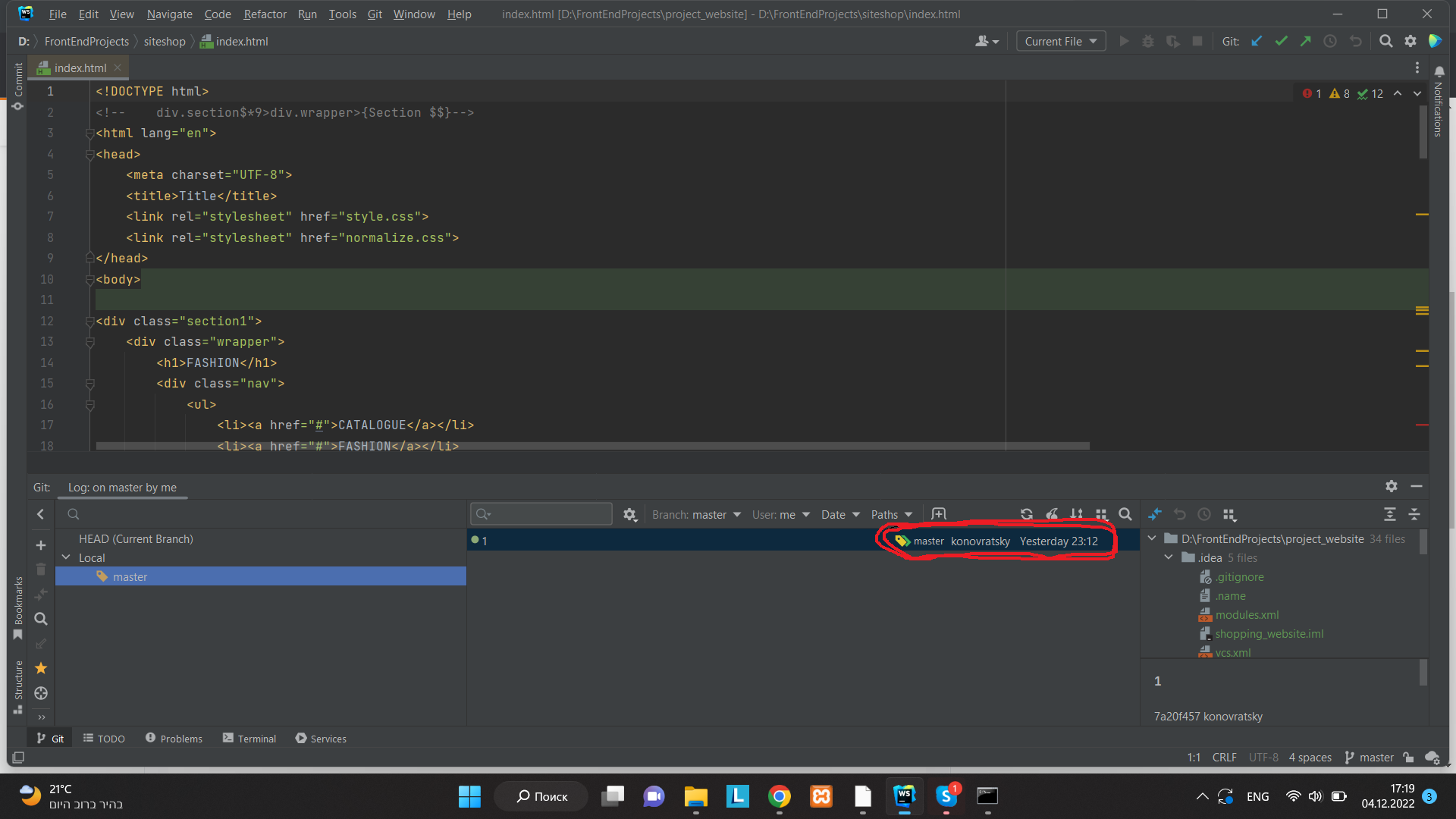Click Git Update Project arrow icon
The image size is (1456, 819).
tap(1257, 42)
